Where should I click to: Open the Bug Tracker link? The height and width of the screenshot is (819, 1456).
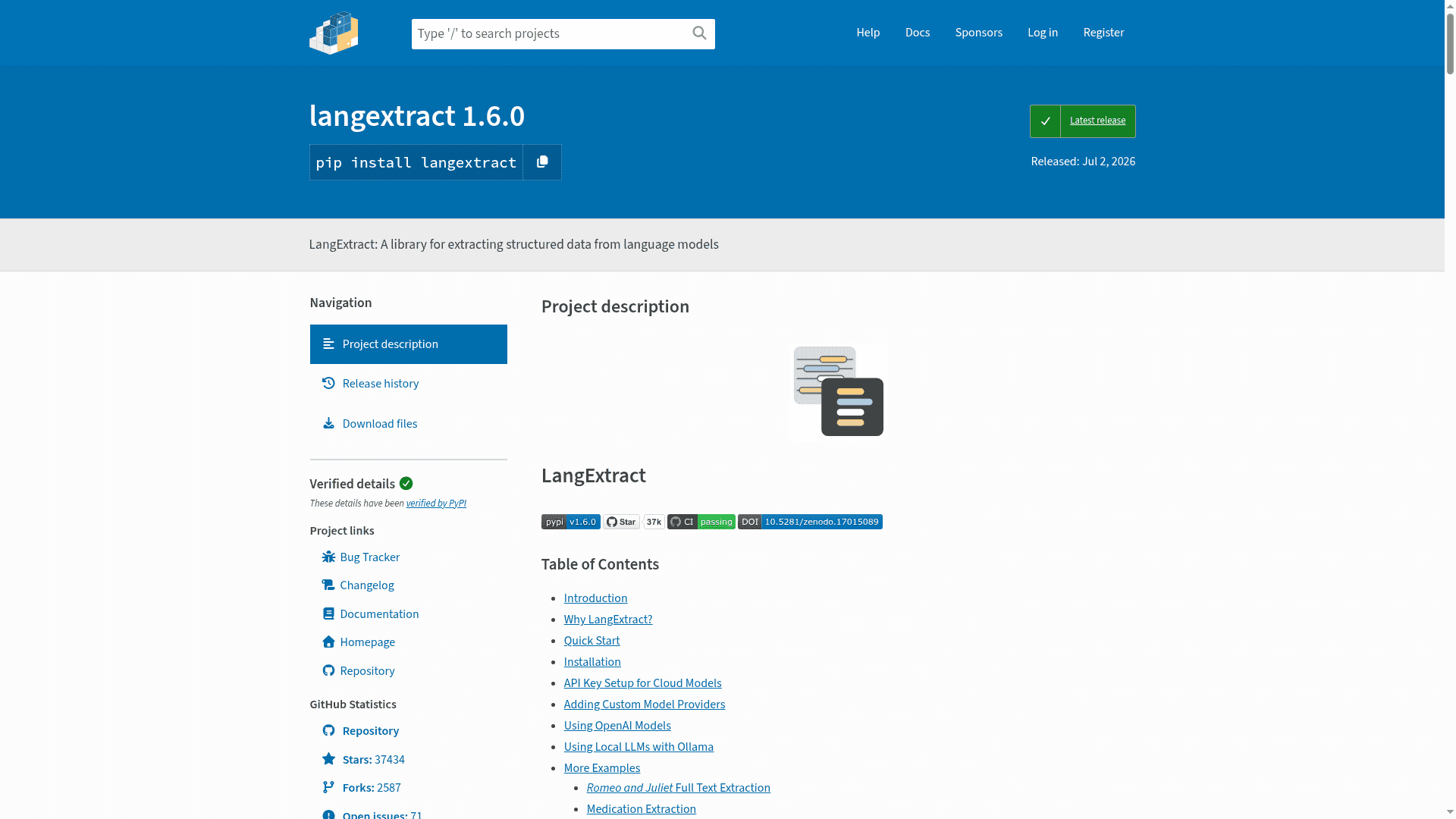click(x=370, y=557)
